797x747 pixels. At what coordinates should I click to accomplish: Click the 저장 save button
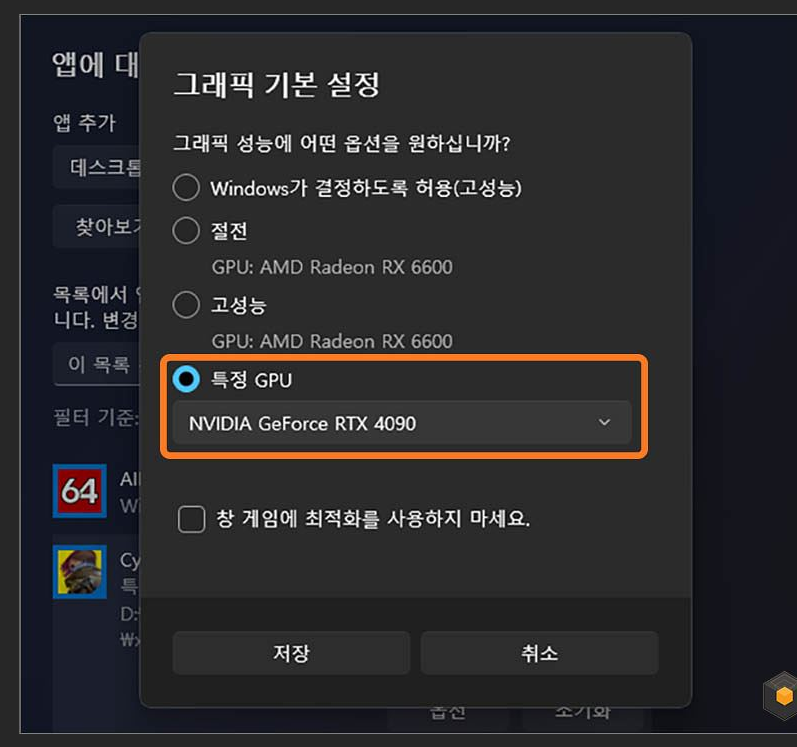[291, 653]
